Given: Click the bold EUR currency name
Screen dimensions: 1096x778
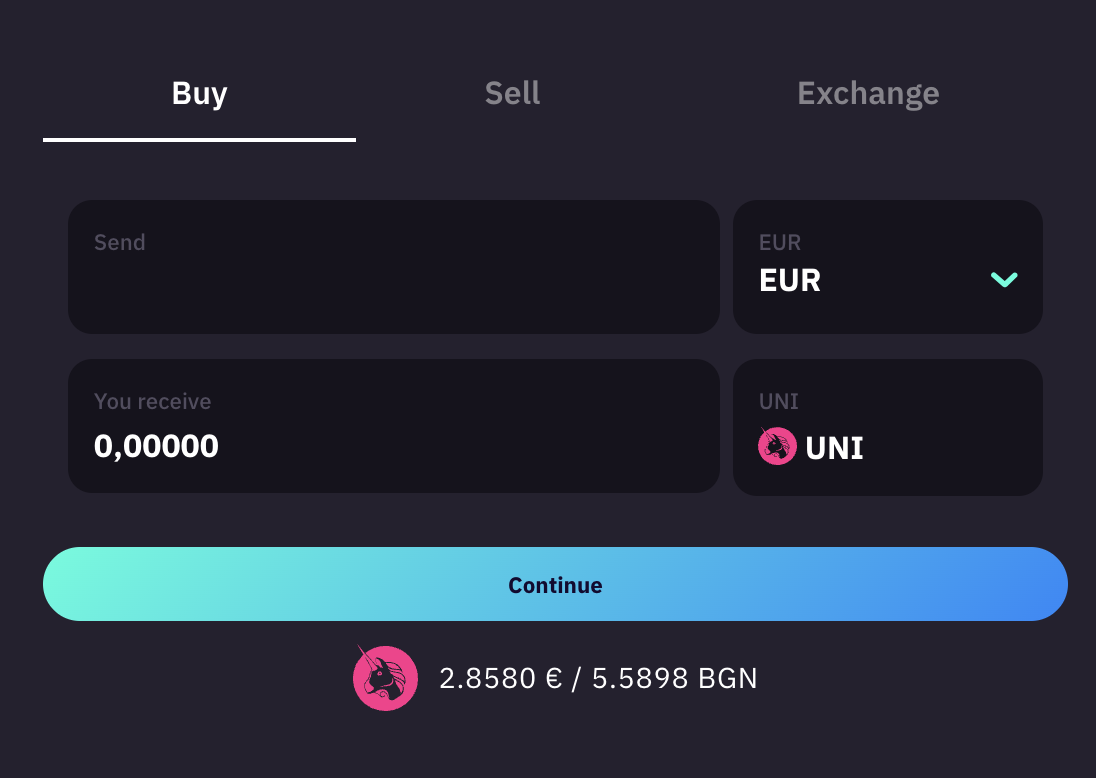Looking at the screenshot, I should [x=790, y=281].
